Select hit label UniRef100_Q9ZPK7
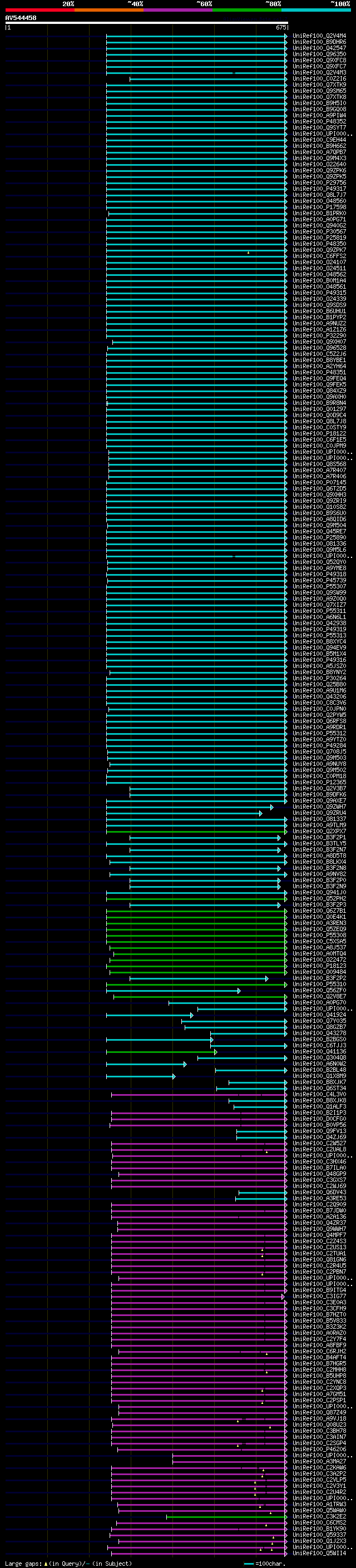Image resolution: width=356 pixels, height=1568 pixels. 319,250
